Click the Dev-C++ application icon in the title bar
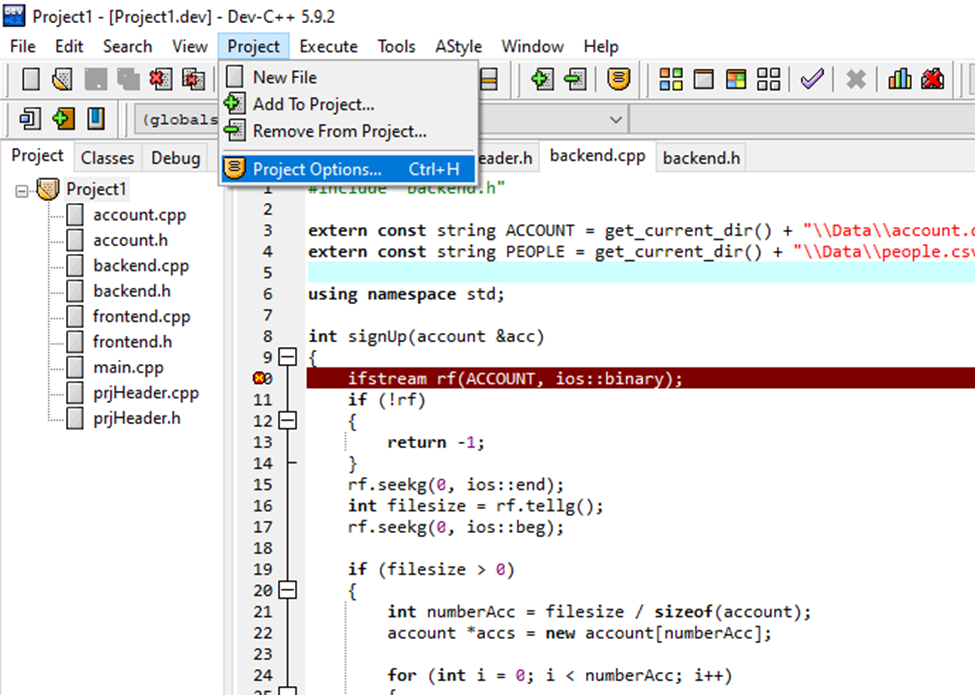Viewport: 975px width, 695px height. pos(14,16)
